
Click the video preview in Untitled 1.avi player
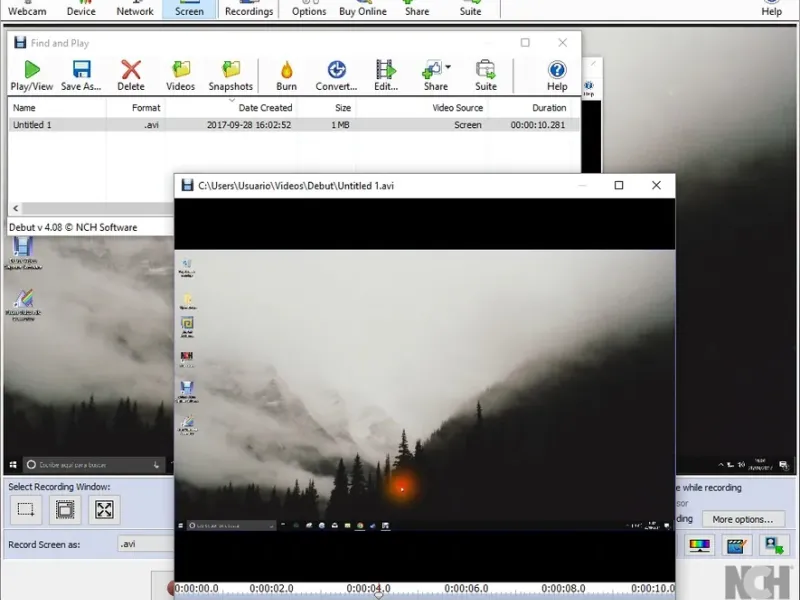pyautogui.click(x=424, y=390)
